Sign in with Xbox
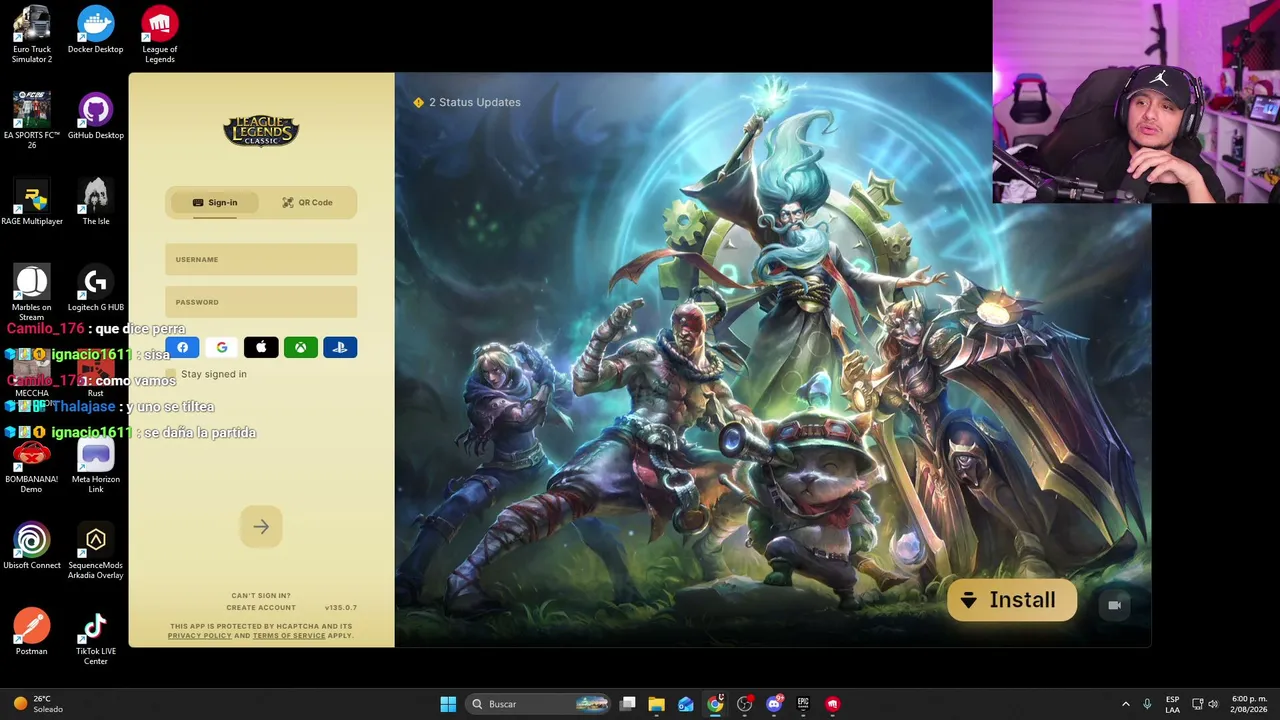Viewport: 1280px width, 720px height. (300, 347)
